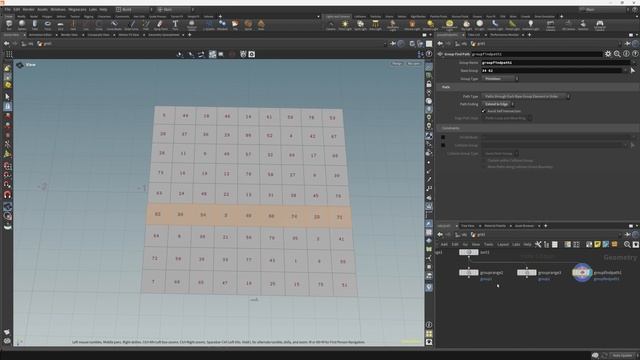Open the Group Type dropdown
Image resolution: width=640 pixels, height=360 pixels.
[x=501, y=79]
